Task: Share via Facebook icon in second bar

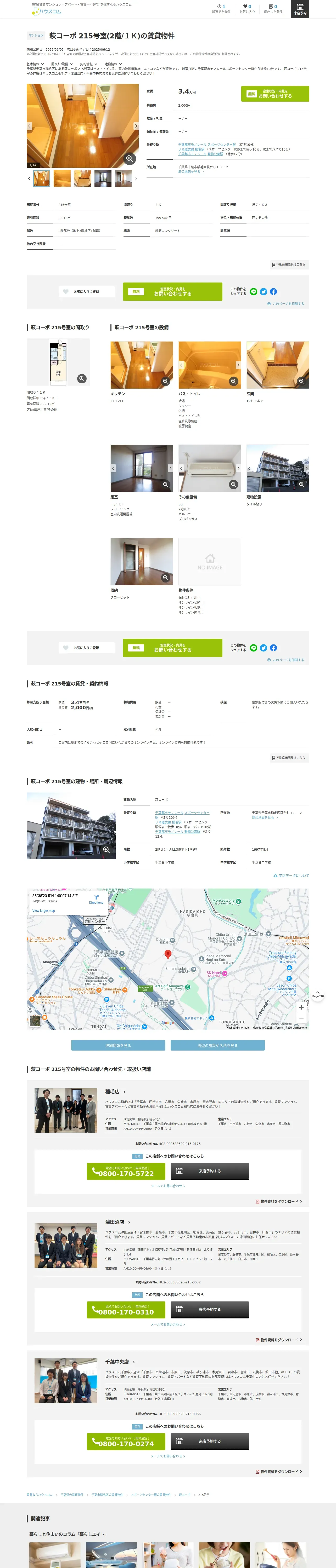Action: coord(273,648)
